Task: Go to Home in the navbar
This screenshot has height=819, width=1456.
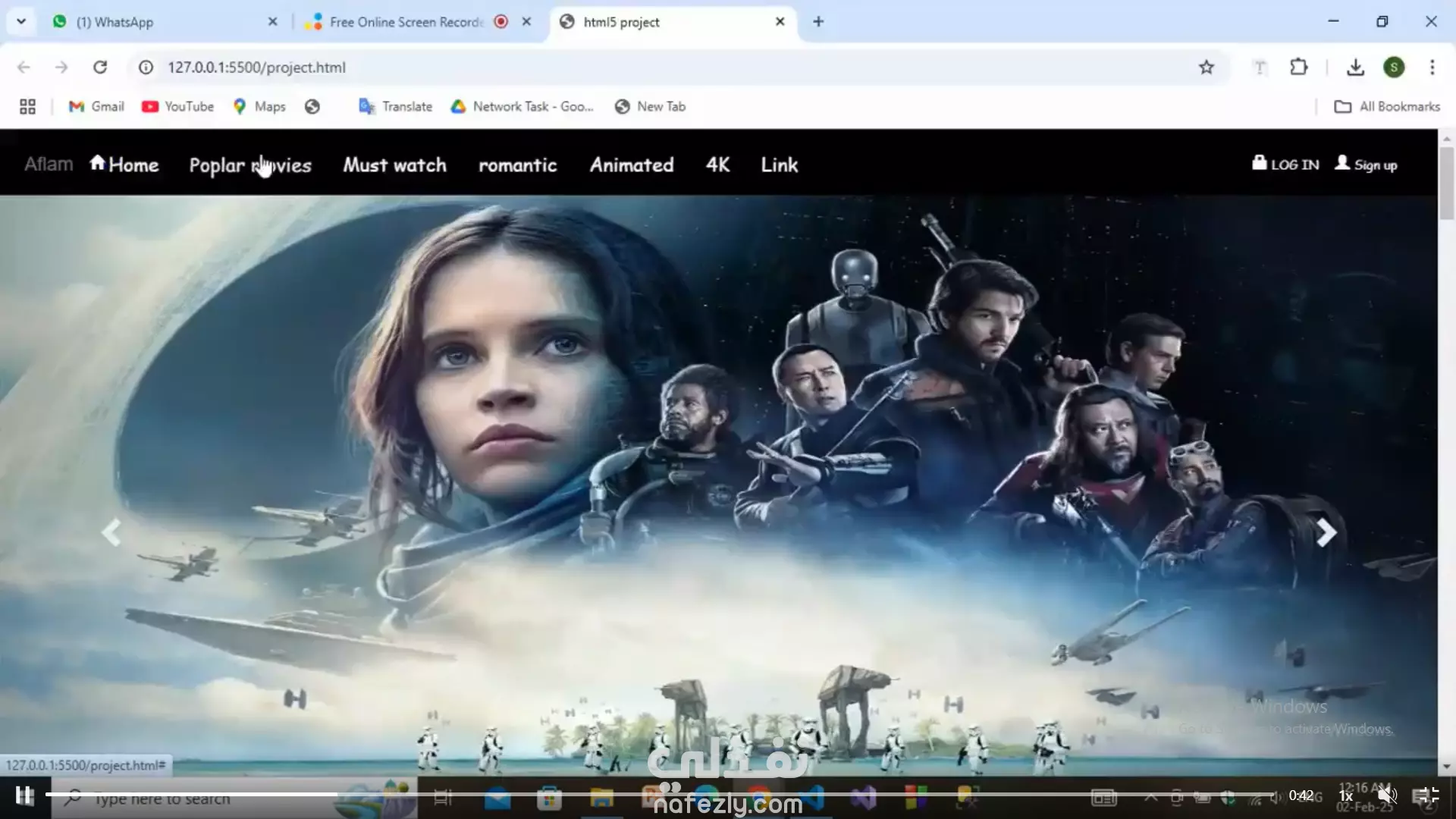Action: click(124, 164)
